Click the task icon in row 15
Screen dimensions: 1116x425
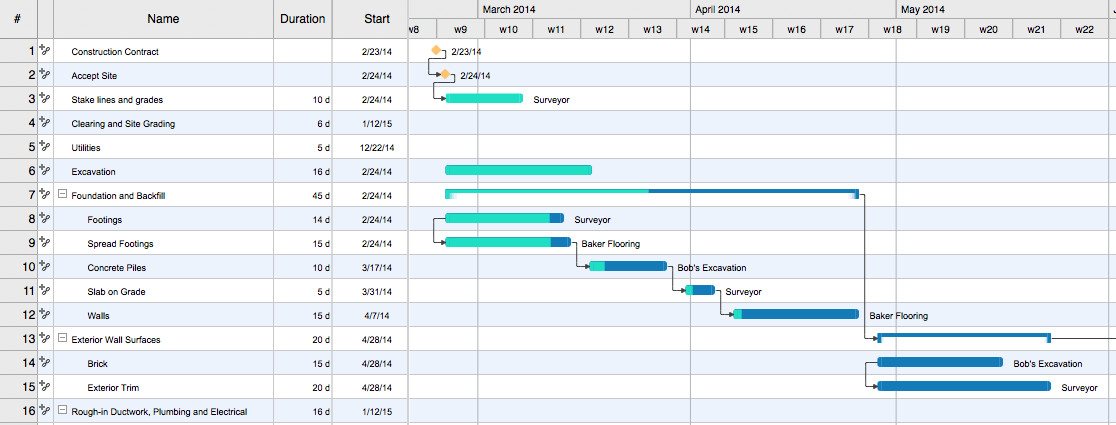point(44,386)
